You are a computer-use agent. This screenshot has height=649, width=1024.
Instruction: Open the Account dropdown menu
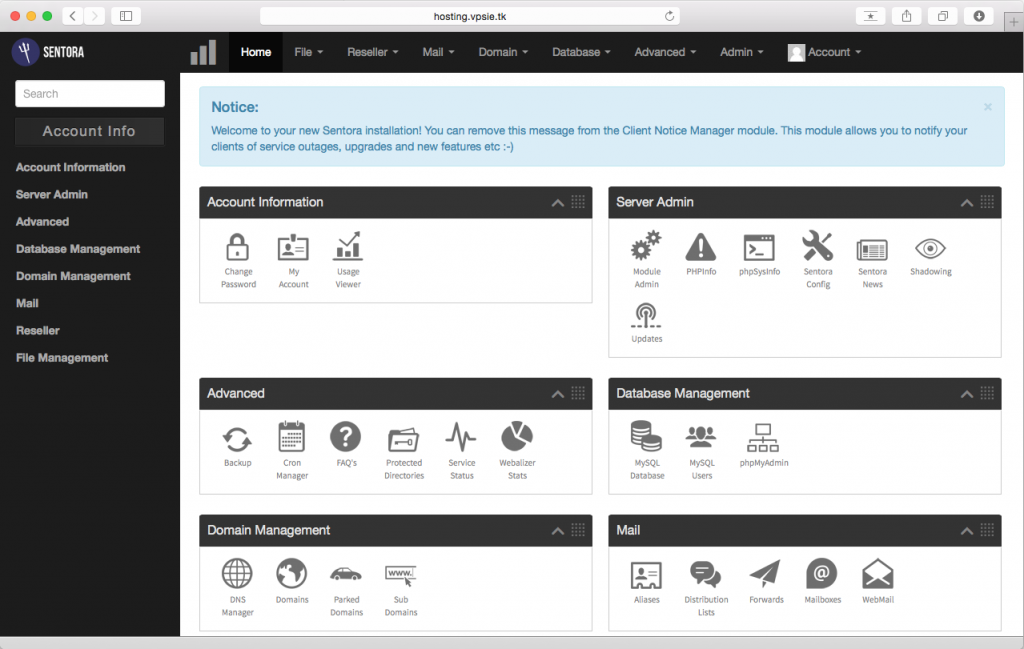click(824, 52)
